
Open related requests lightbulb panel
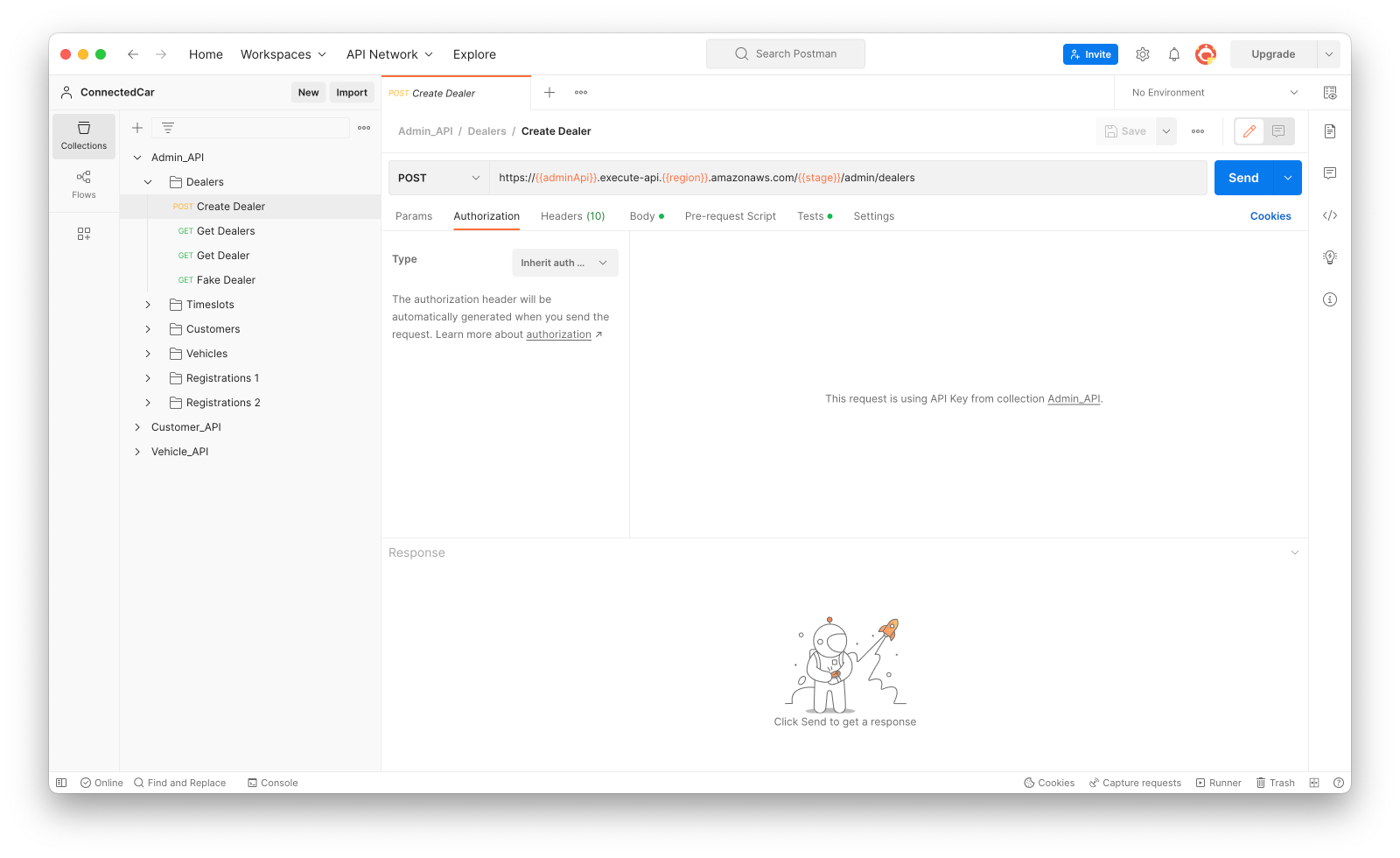[1330, 257]
